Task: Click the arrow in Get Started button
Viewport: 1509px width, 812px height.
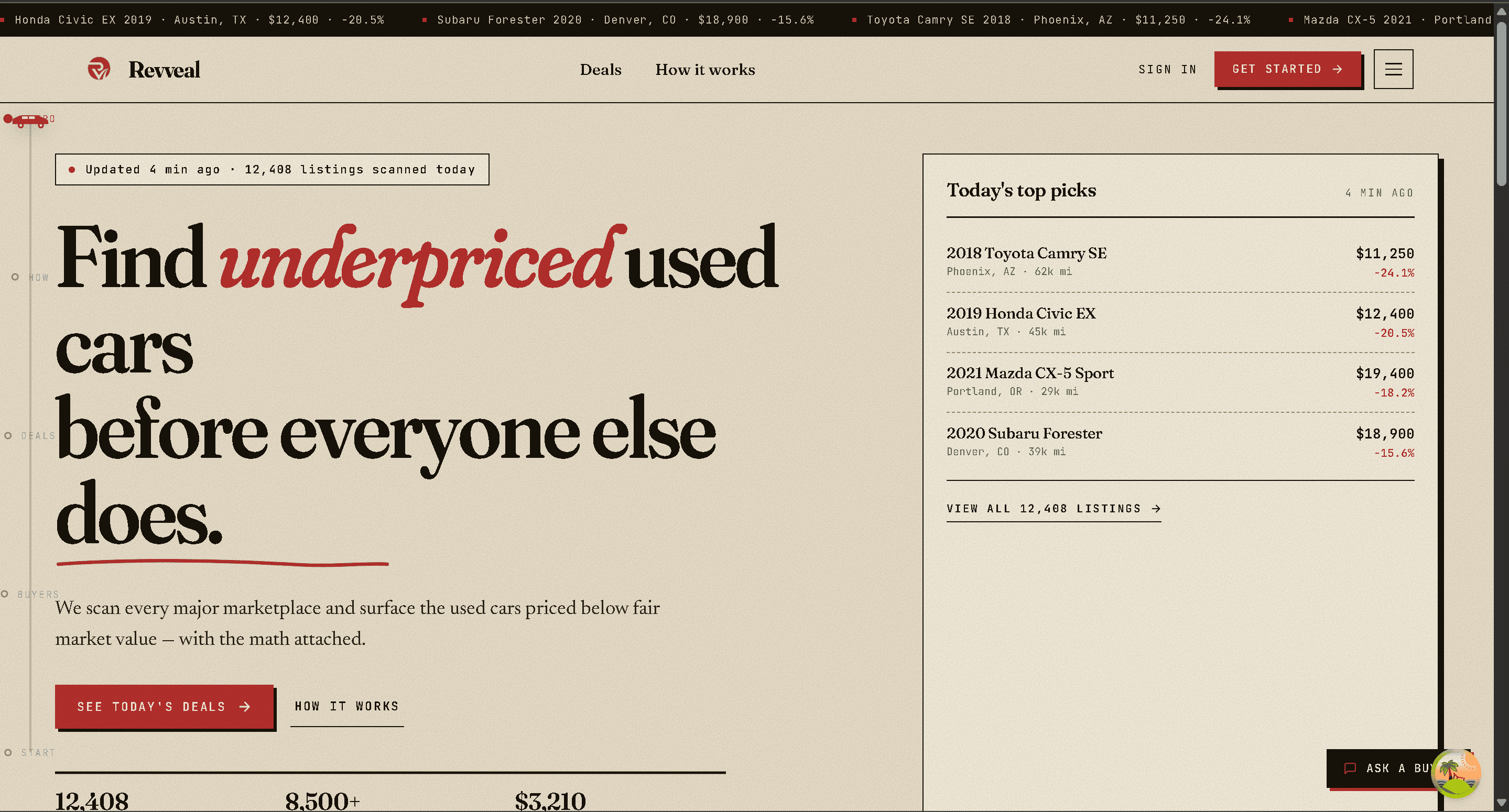Action: point(1338,69)
